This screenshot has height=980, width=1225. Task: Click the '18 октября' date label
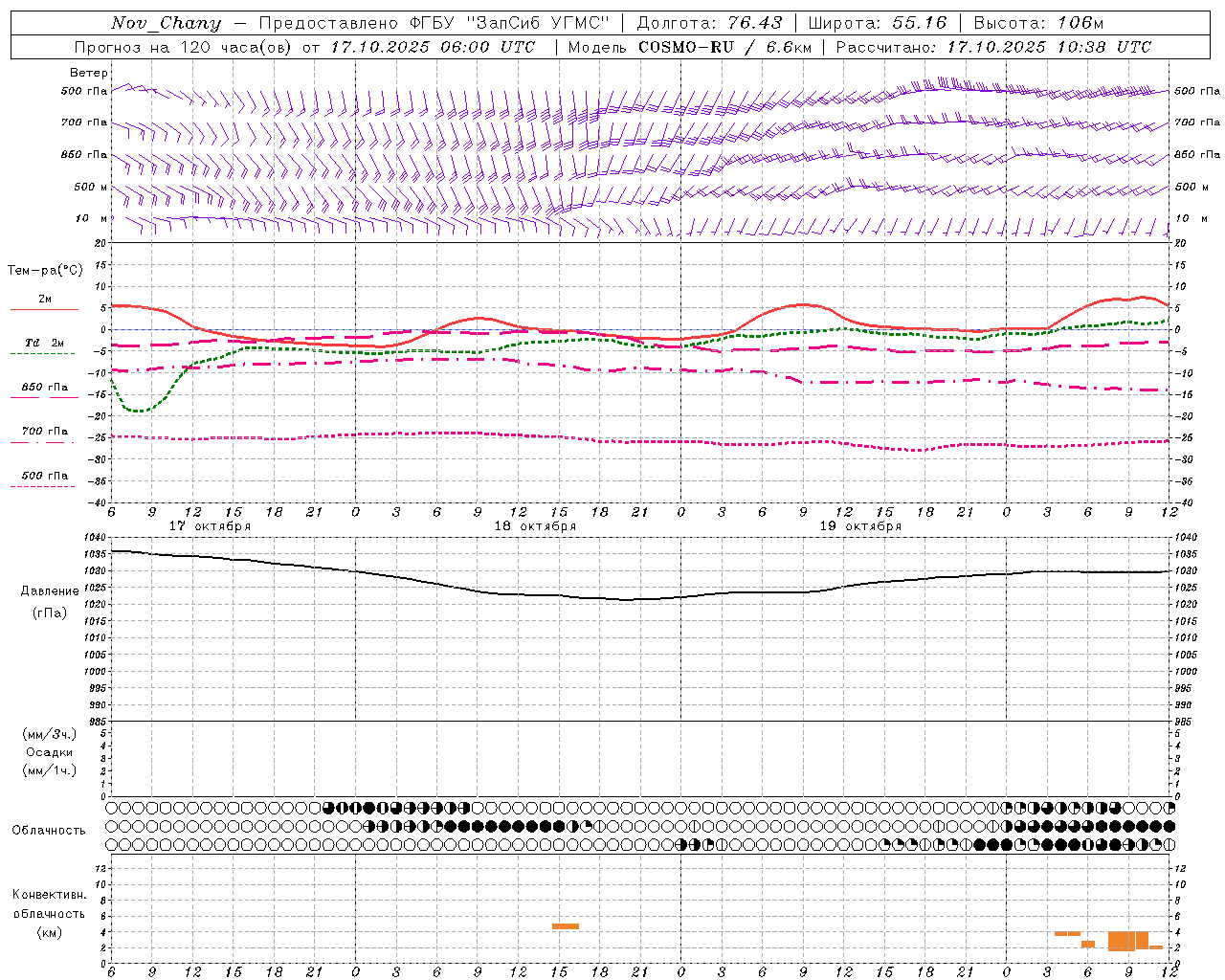(x=535, y=526)
